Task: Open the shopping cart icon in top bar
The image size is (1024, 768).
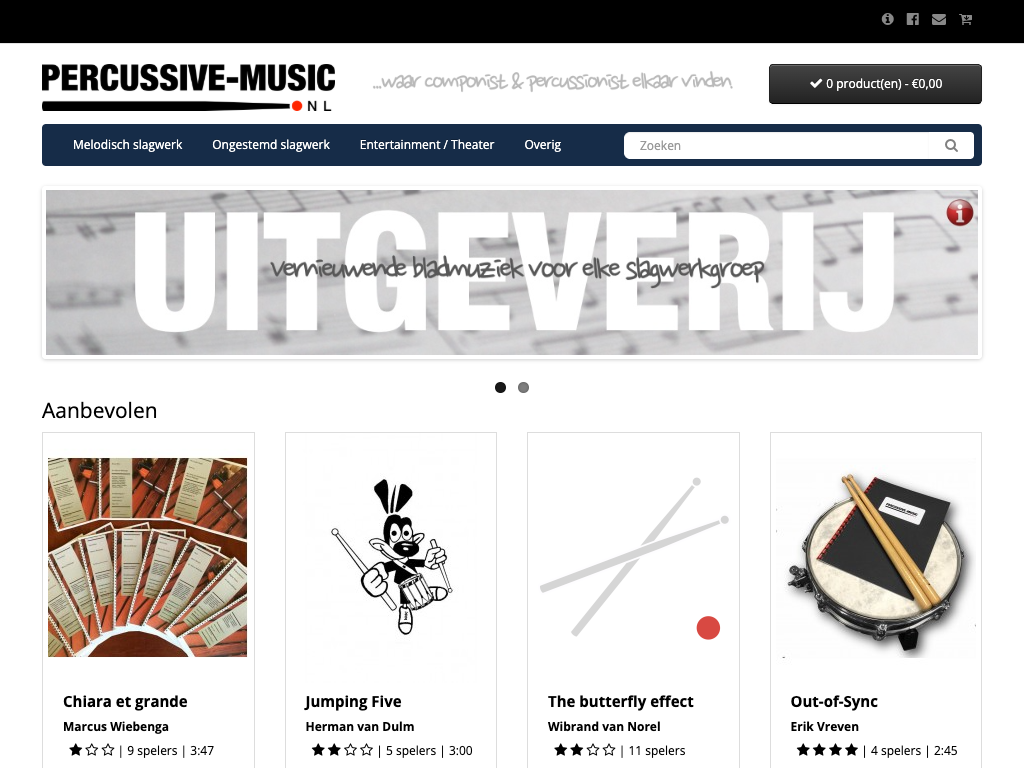Action: click(x=965, y=19)
